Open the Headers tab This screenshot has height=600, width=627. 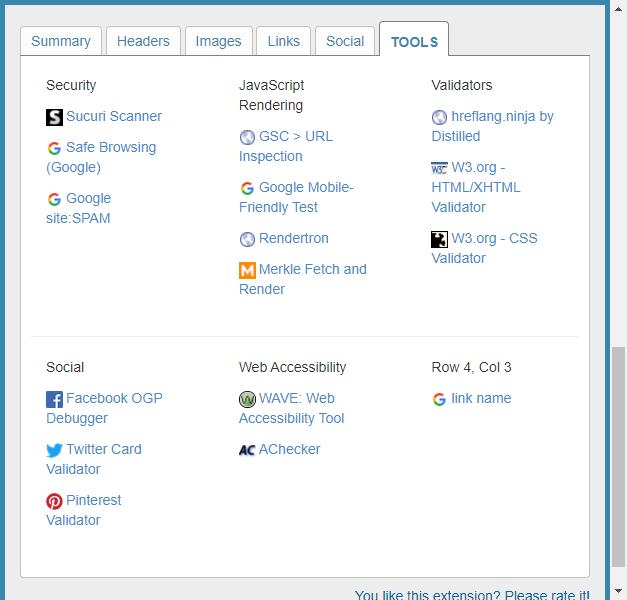pos(143,41)
